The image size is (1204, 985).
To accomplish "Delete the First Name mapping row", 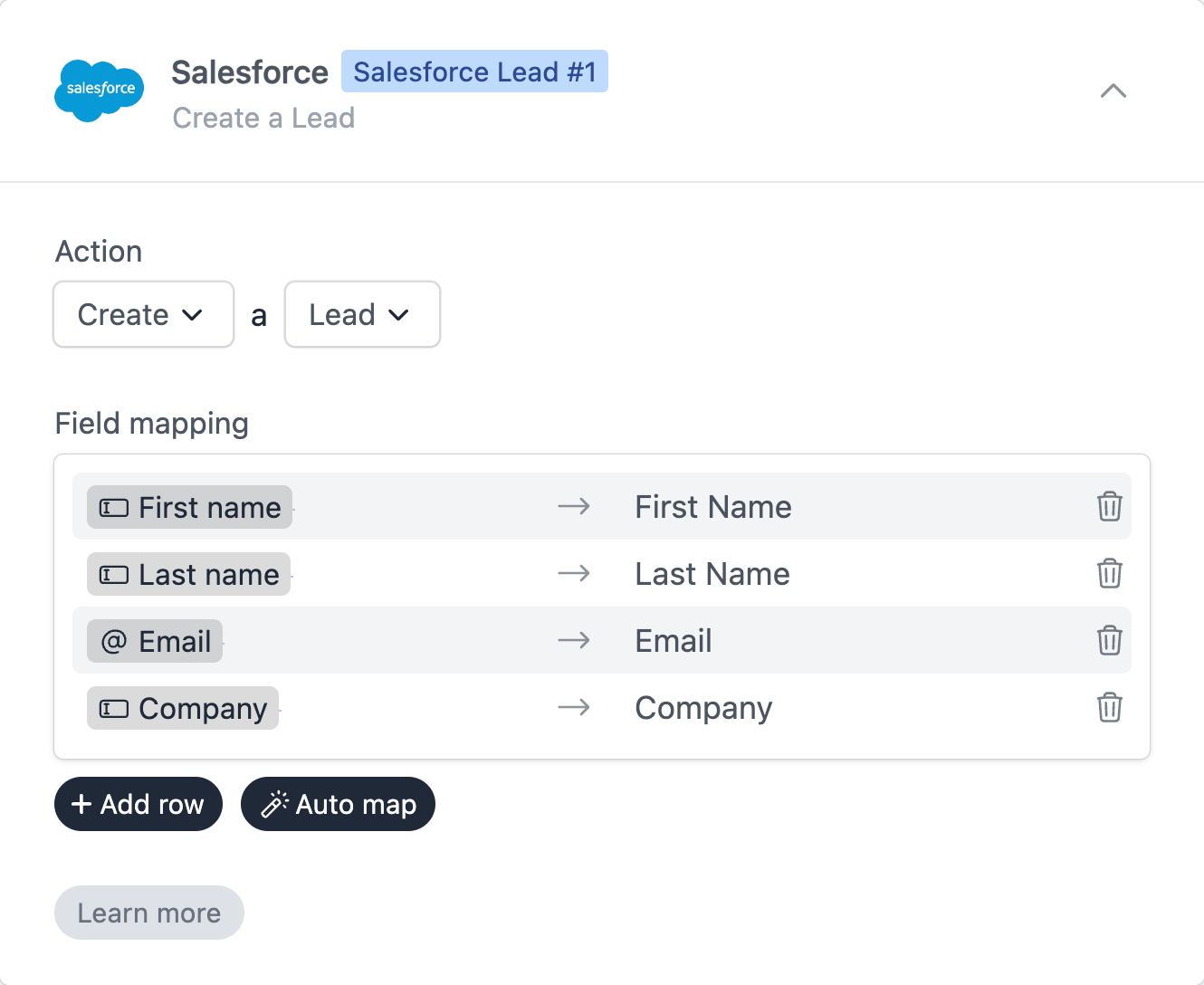I will pos(1110,506).
